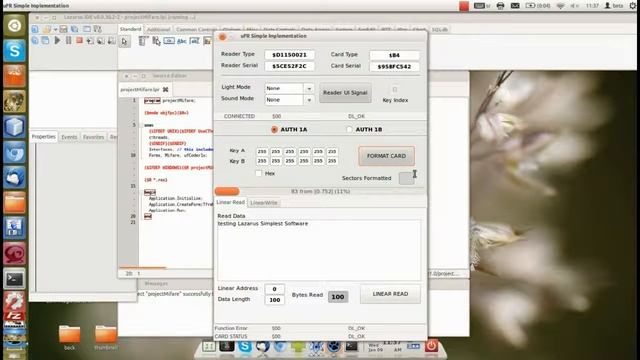This screenshot has width=640, height=360.
Task: Click the CONNECTED status text
Action: point(239,116)
